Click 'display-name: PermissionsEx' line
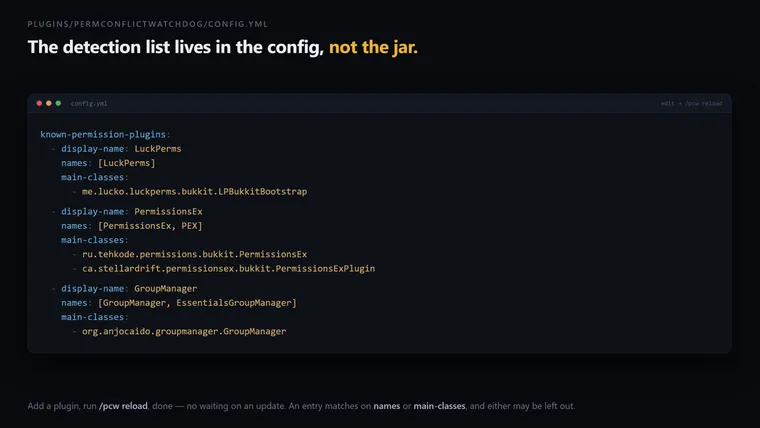760x428 pixels. pyautogui.click(x=132, y=211)
